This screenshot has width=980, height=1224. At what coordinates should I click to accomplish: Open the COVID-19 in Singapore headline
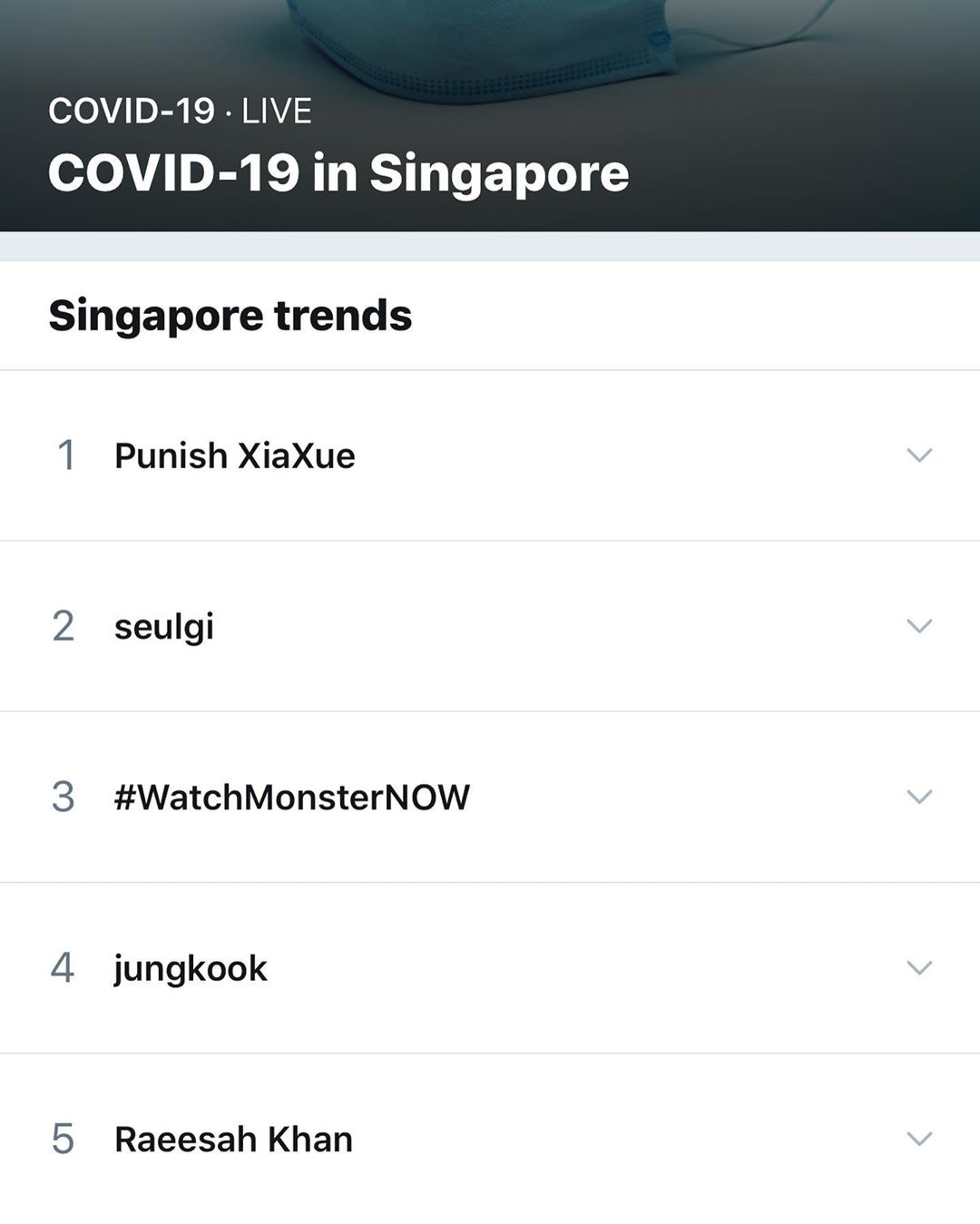click(x=338, y=172)
